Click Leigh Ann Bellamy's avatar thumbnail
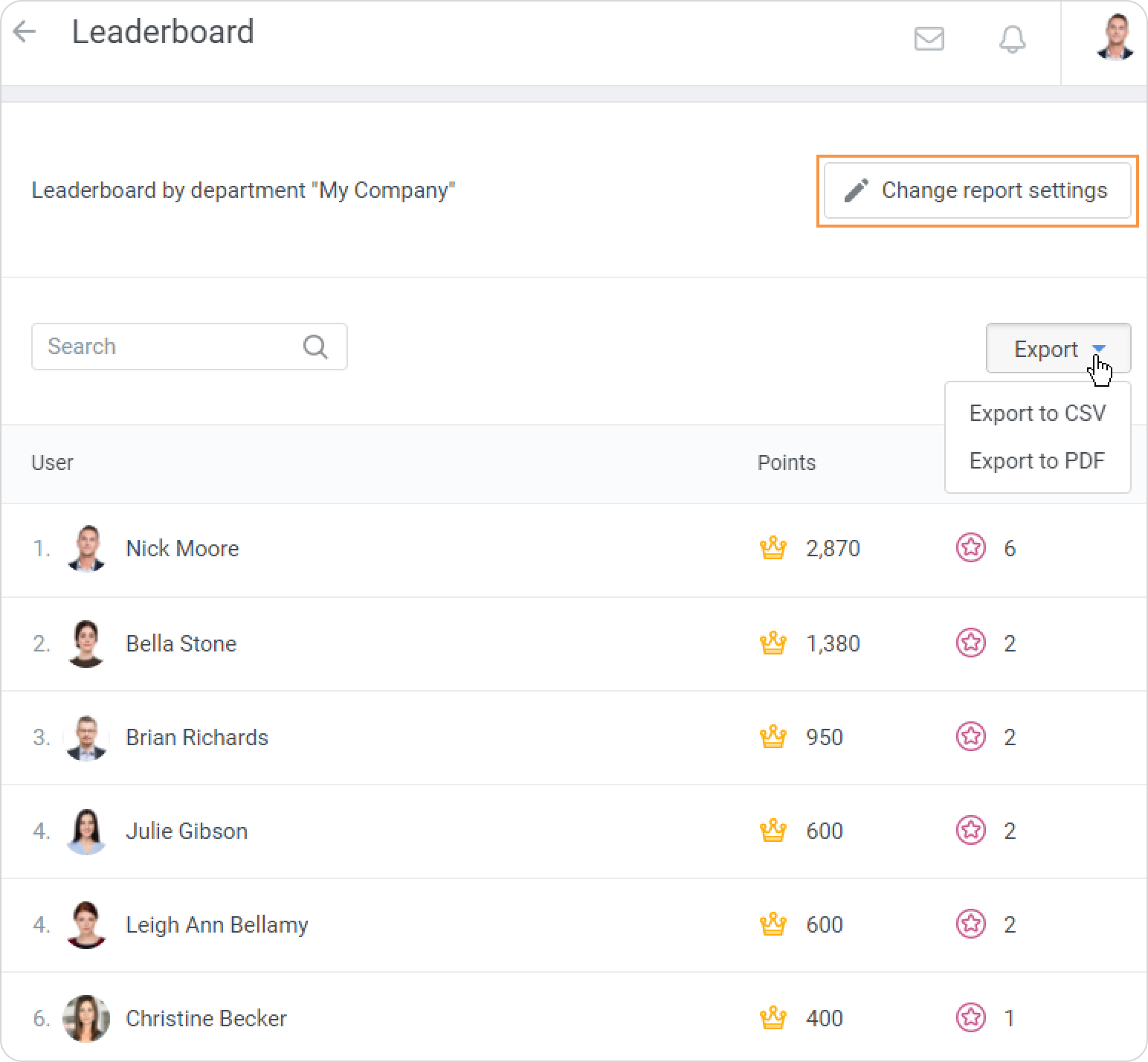 tap(86, 924)
